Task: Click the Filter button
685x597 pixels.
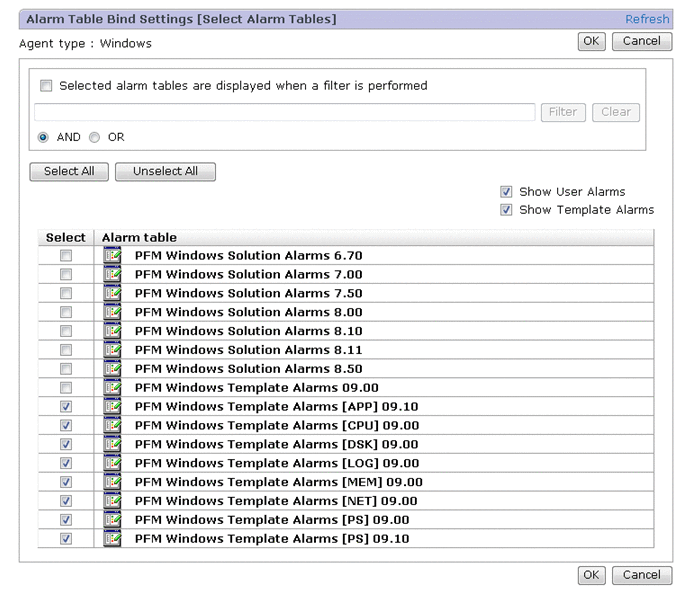Action: (x=563, y=112)
